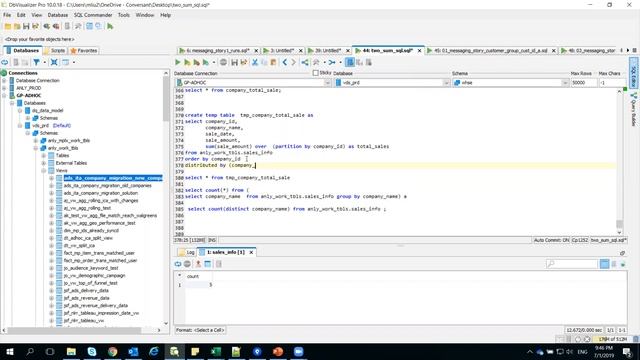Click the memory usage indicator
The width and height of the screenshot is (640, 360).
pyautogui.click(x=612, y=339)
